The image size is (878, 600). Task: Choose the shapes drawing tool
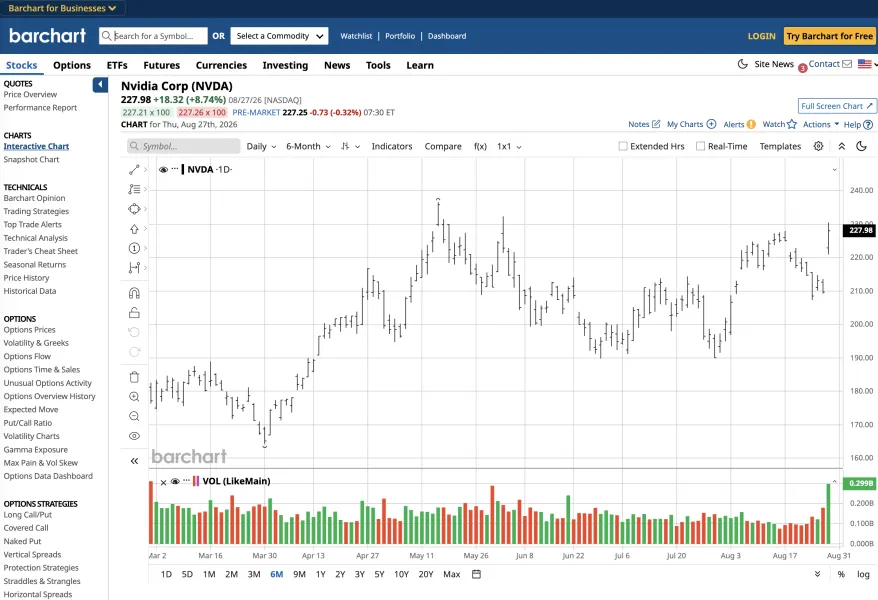[x=134, y=209]
